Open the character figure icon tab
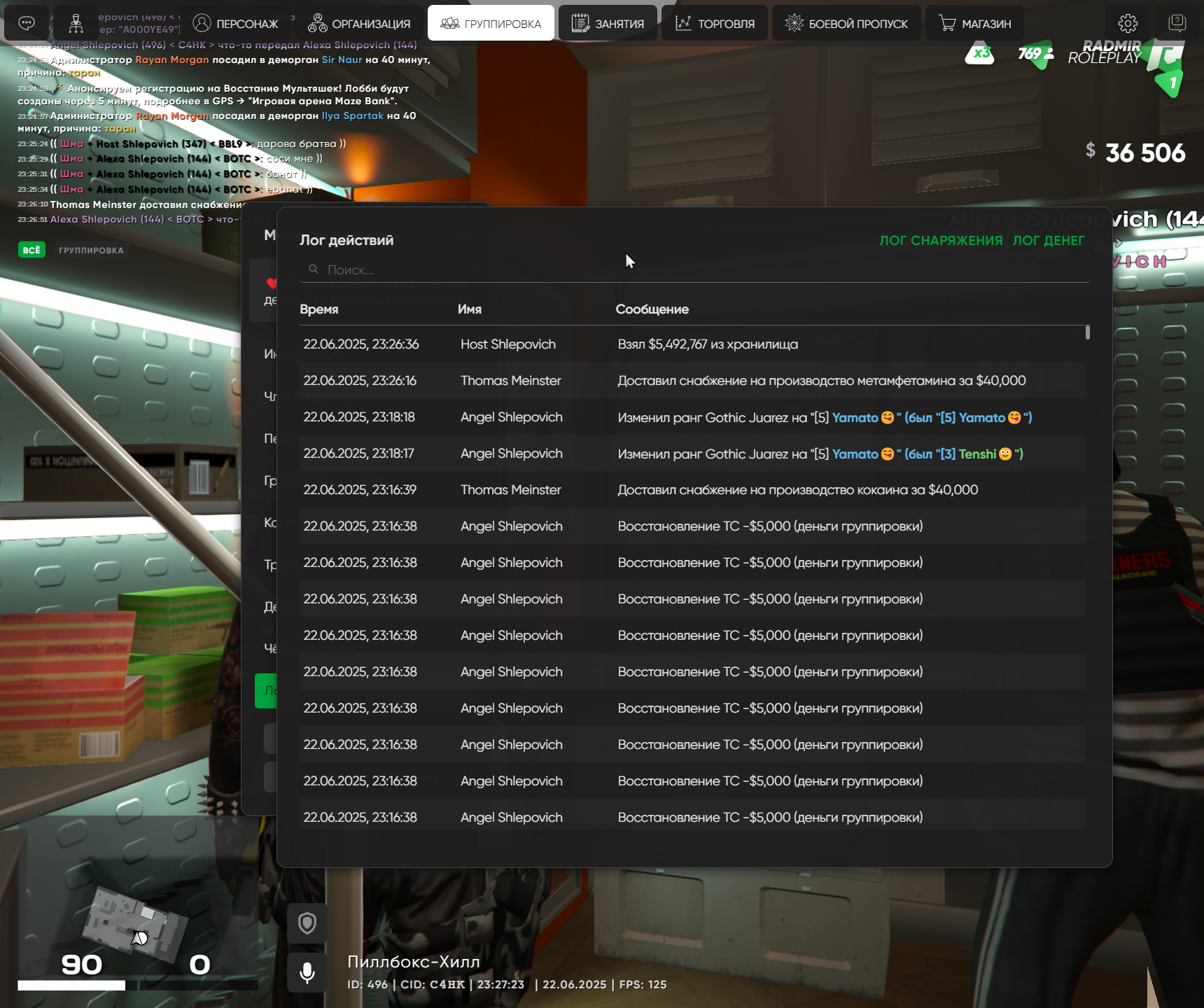This screenshot has width=1204, height=1008. (76, 23)
